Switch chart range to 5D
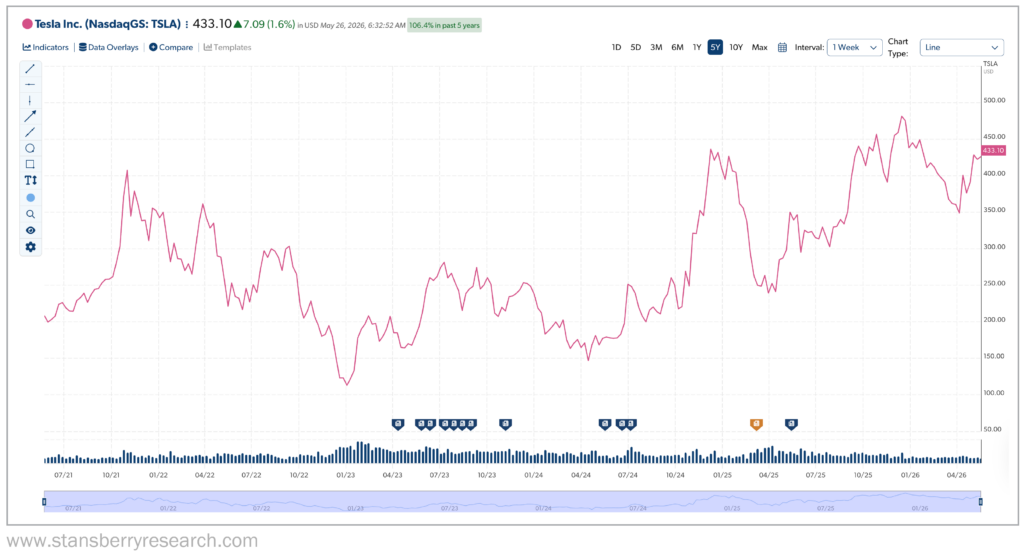The width and height of the screenshot is (1024, 557). 635,48
